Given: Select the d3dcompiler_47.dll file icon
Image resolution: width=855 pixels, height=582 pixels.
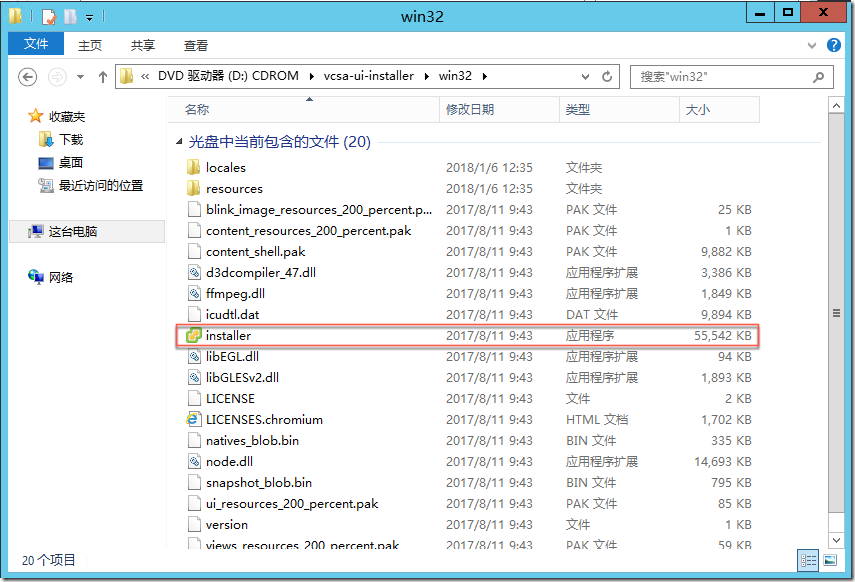Looking at the screenshot, I should click(194, 272).
